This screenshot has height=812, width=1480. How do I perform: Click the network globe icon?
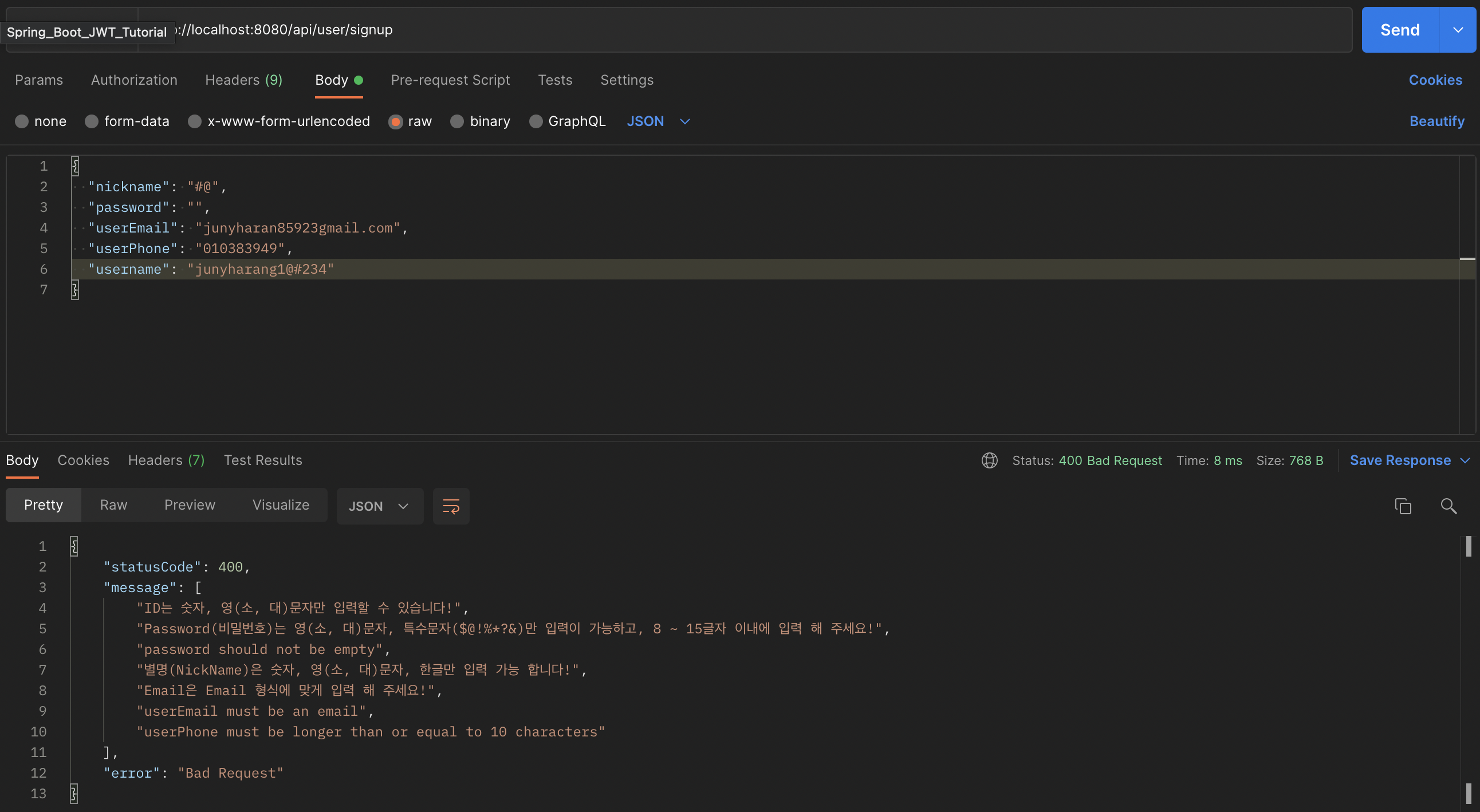point(989,460)
